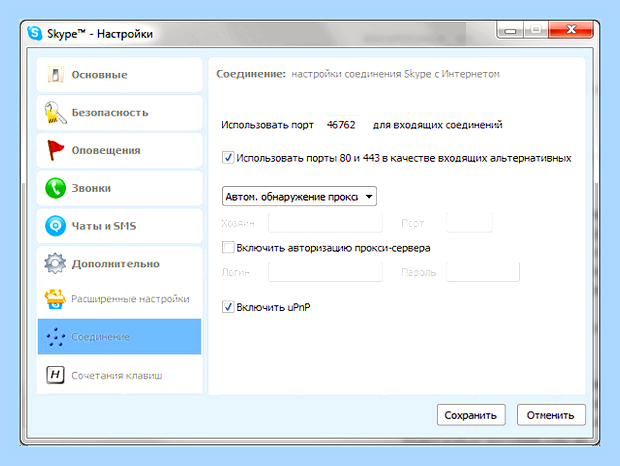Switch to Оповещения section
The width and height of the screenshot is (620, 466).
click(x=119, y=150)
